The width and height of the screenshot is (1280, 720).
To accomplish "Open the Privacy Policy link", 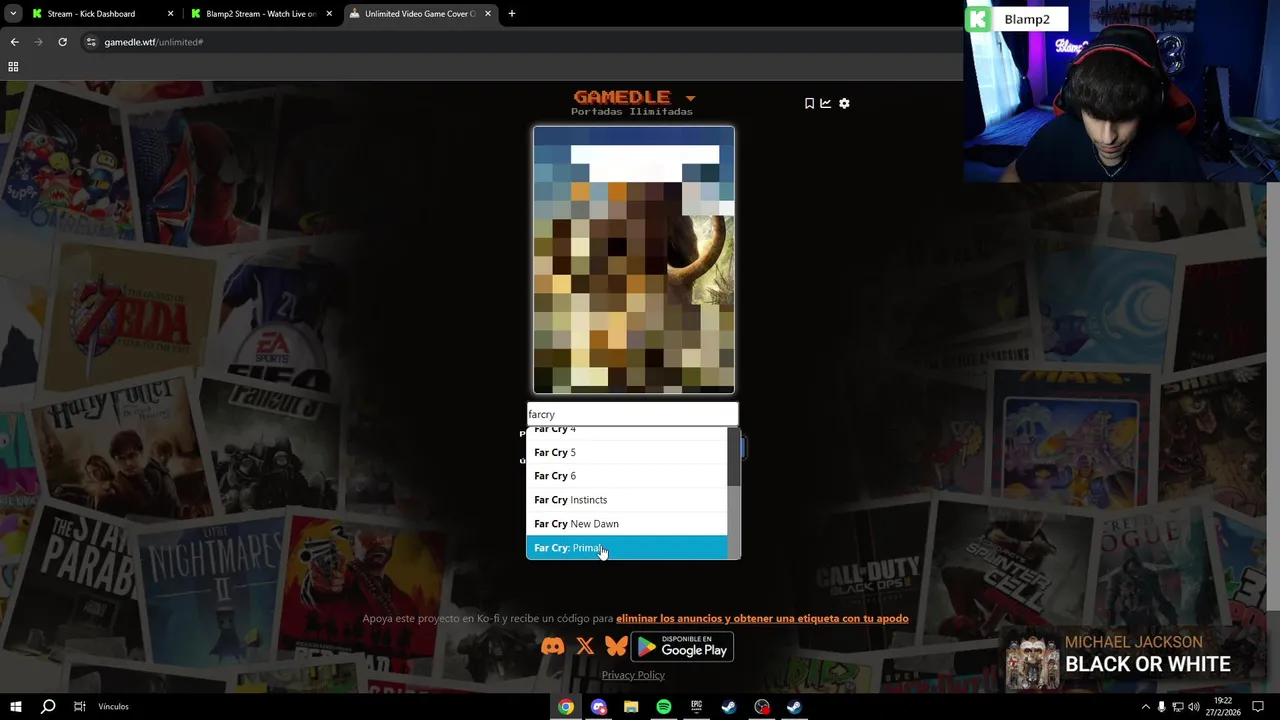I will click(x=633, y=675).
